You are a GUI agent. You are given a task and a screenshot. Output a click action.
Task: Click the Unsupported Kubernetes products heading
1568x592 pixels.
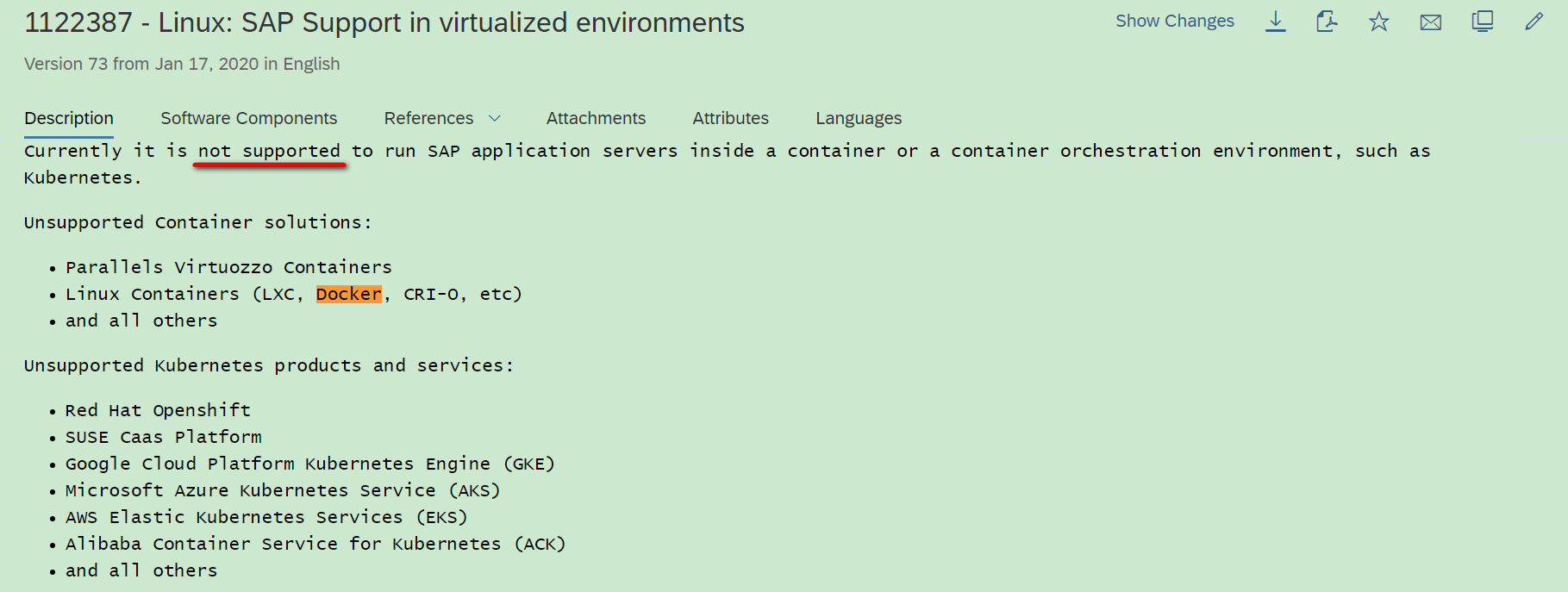pyautogui.click(x=269, y=365)
